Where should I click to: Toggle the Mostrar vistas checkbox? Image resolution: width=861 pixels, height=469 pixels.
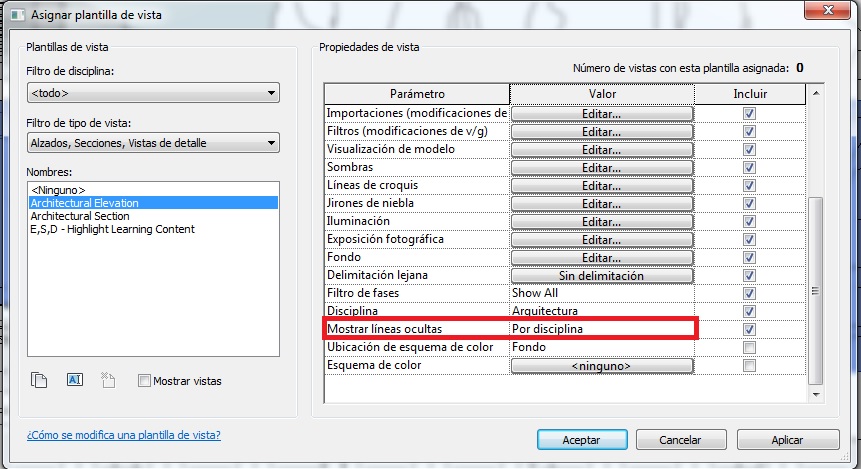point(145,381)
